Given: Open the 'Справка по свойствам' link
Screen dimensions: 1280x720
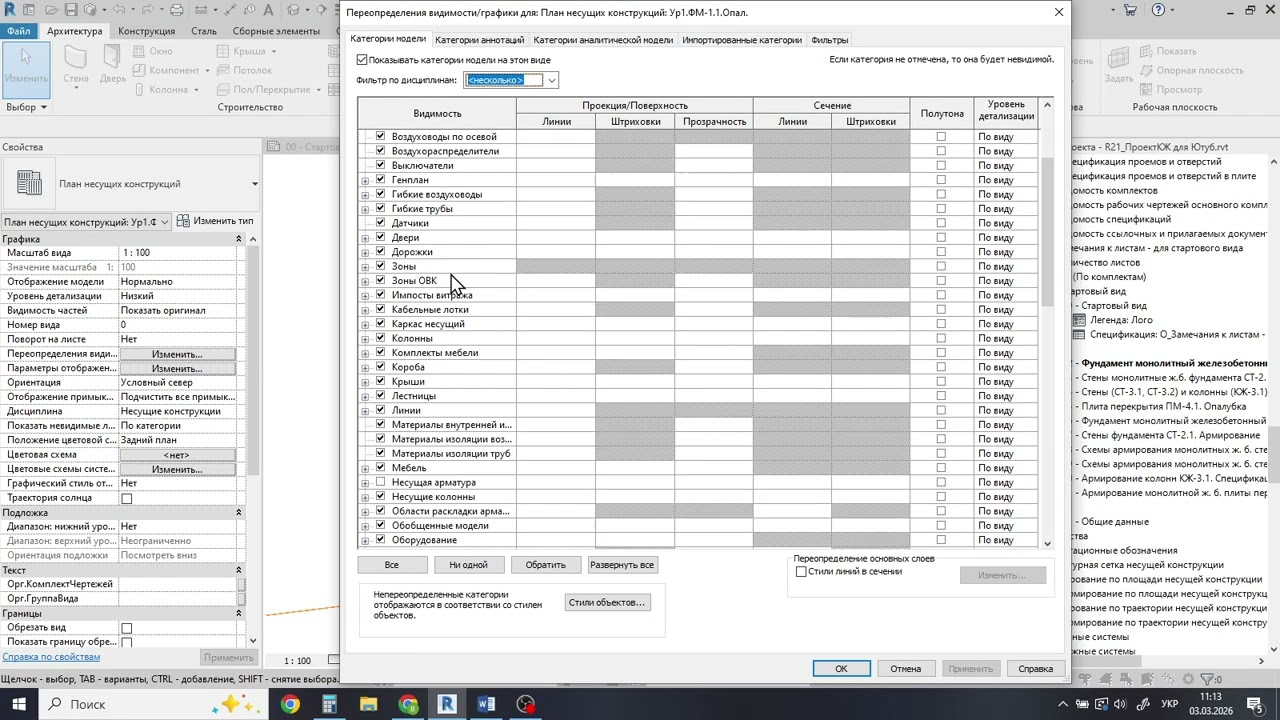Looking at the screenshot, I should (51, 657).
